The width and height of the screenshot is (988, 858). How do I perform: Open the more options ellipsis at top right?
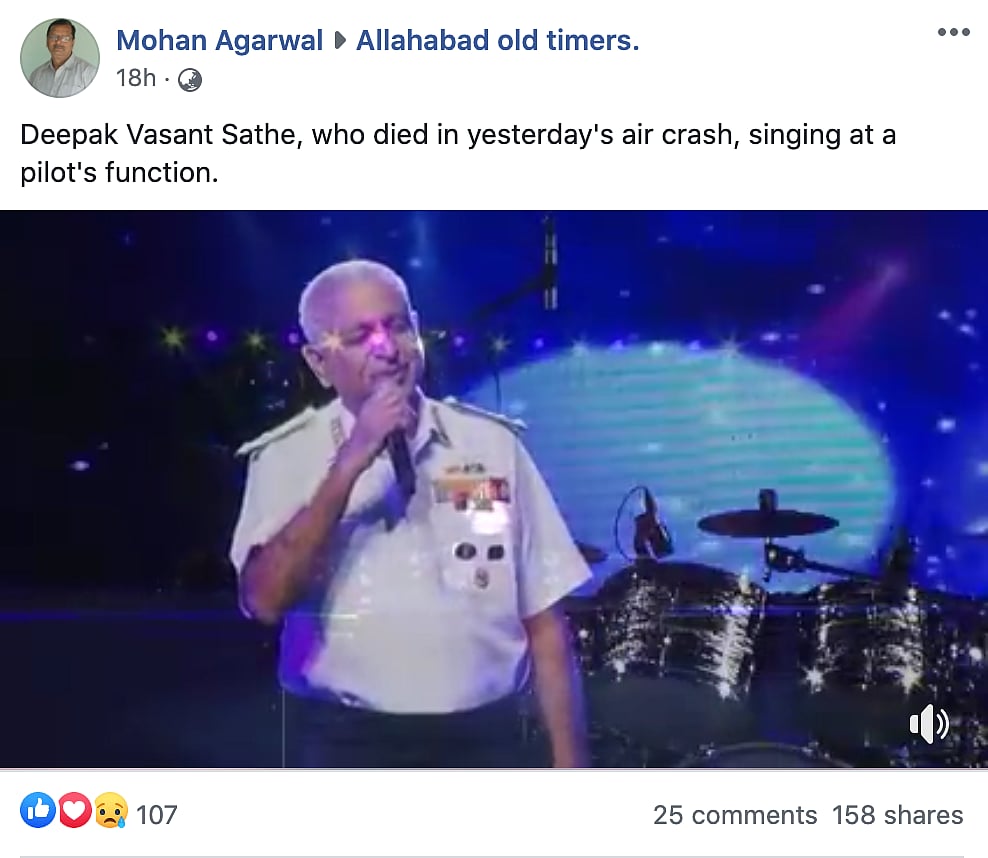point(953,31)
